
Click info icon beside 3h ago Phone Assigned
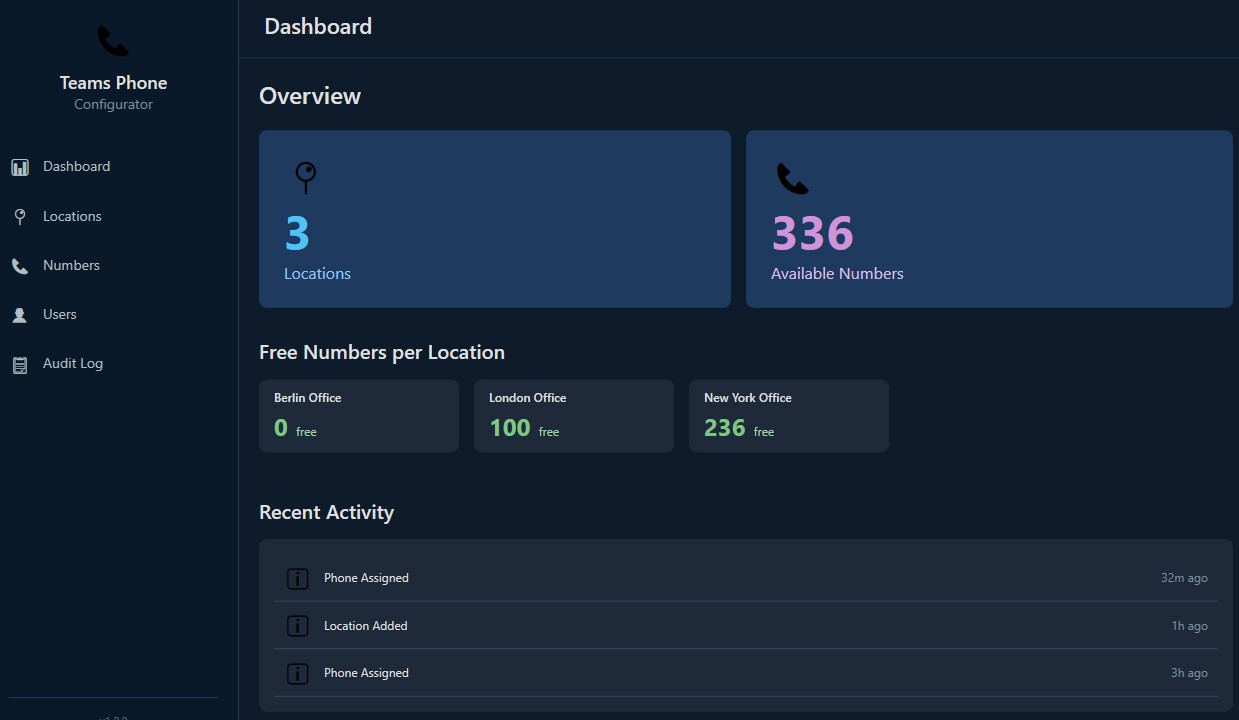(x=298, y=673)
